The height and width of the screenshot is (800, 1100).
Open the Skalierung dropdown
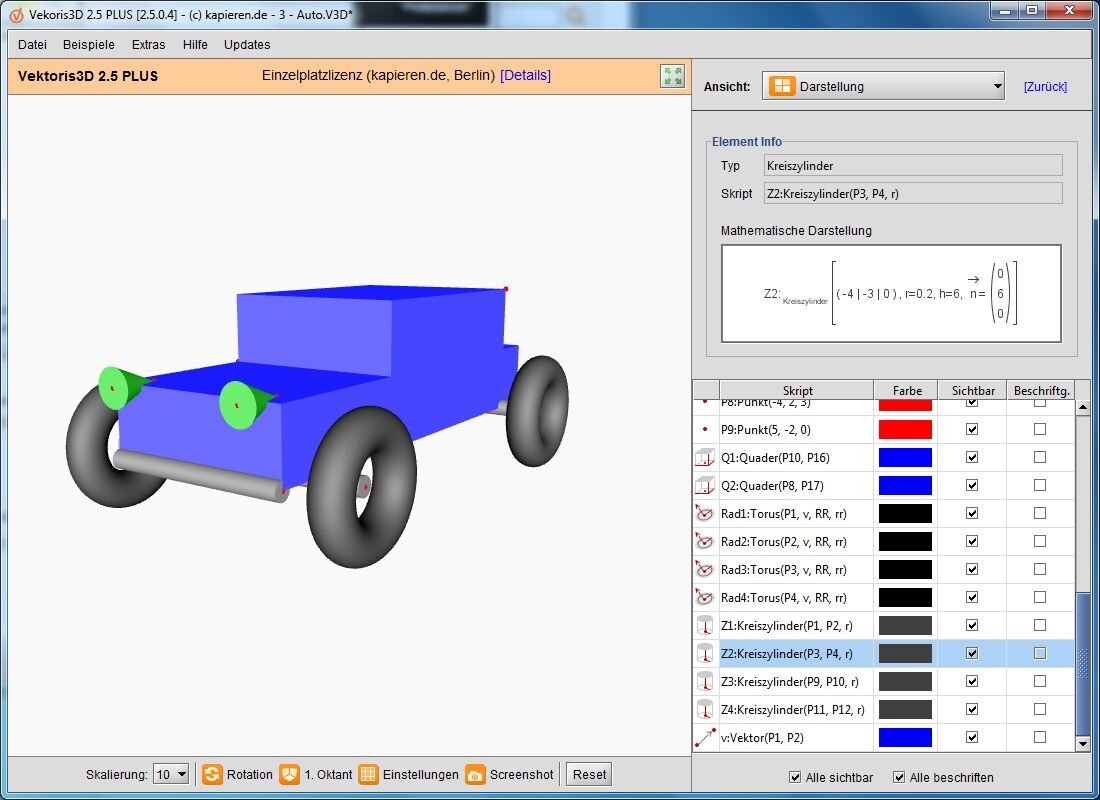[170, 775]
